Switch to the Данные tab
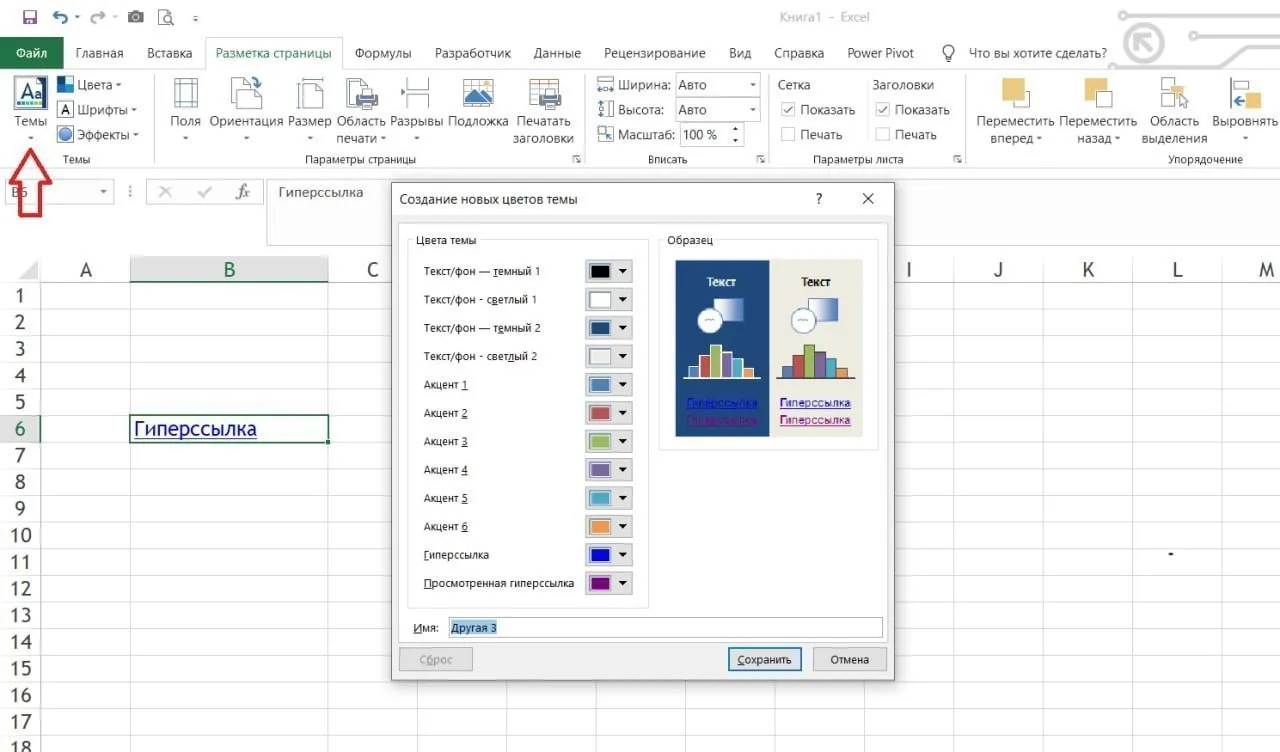The width and height of the screenshot is (1280, 752). pos(557,53)
